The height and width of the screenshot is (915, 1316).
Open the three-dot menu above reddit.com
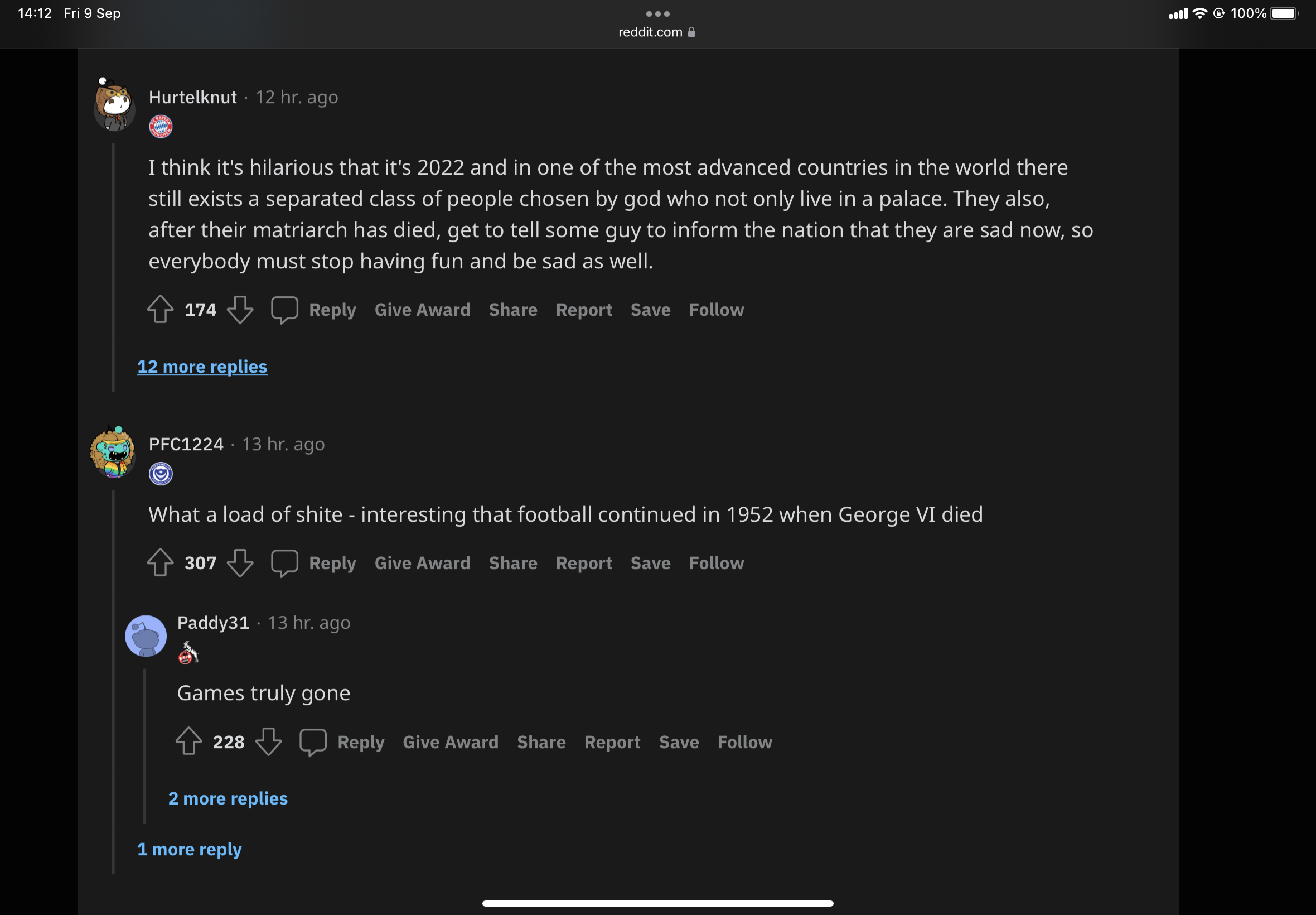click(x=657, y=14)
